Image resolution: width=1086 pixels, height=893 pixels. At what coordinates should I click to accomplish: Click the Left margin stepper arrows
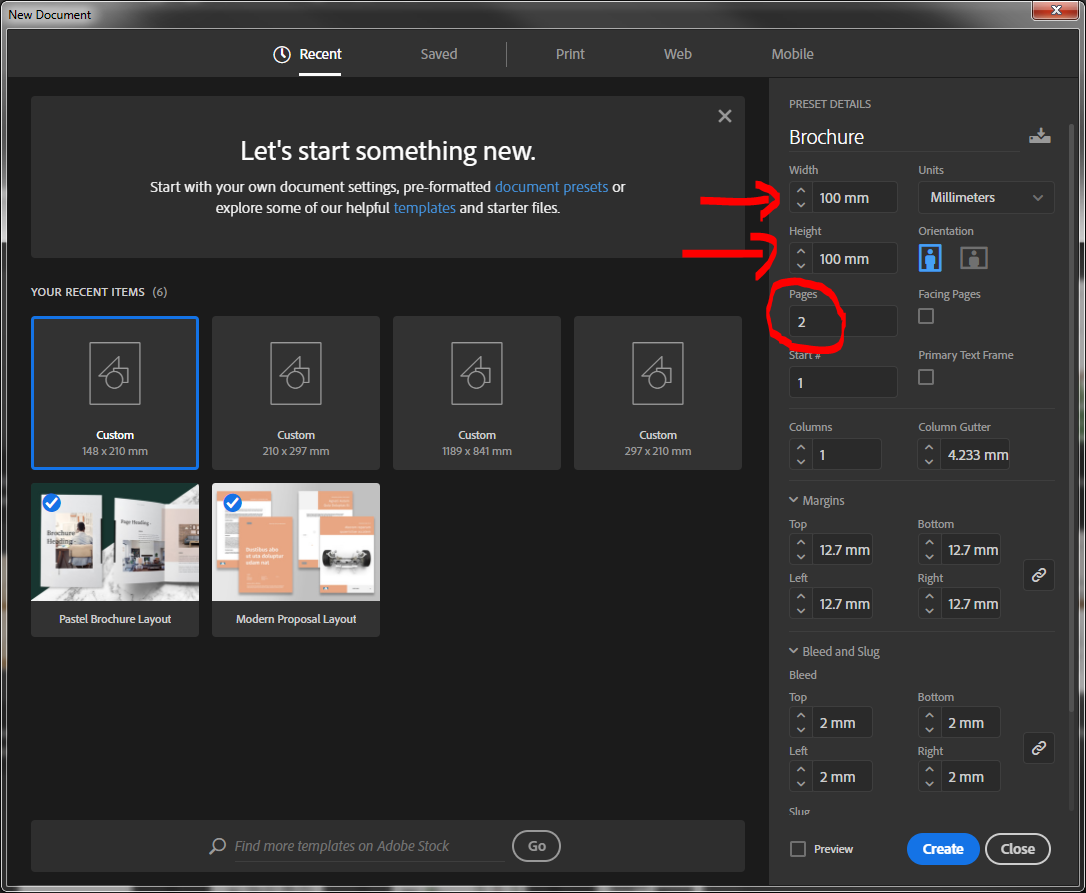click(x=801, y=603)
